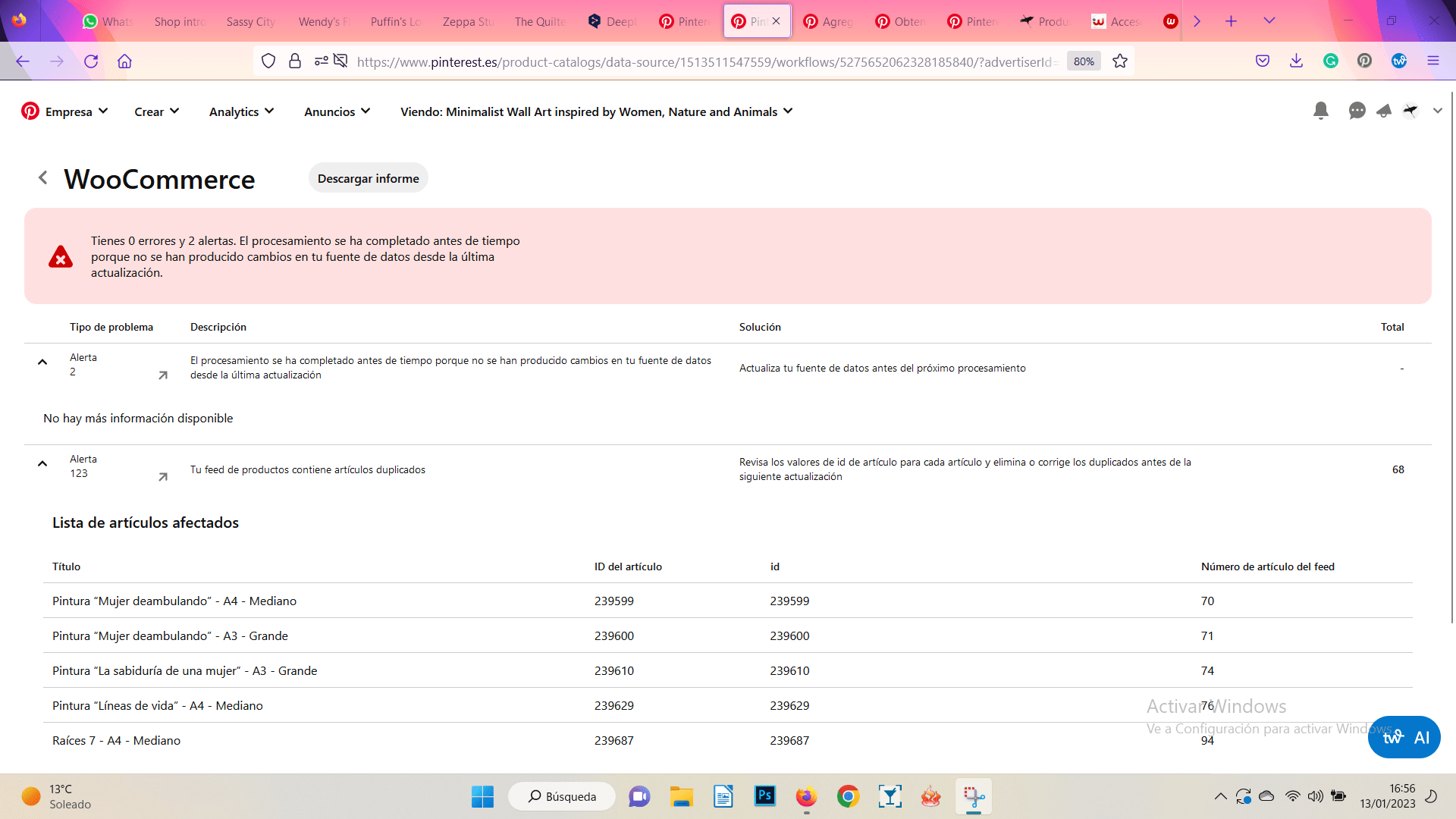Click the megaphone announcements icon
Screen dimensions: 1456x819
(1384, 111)
